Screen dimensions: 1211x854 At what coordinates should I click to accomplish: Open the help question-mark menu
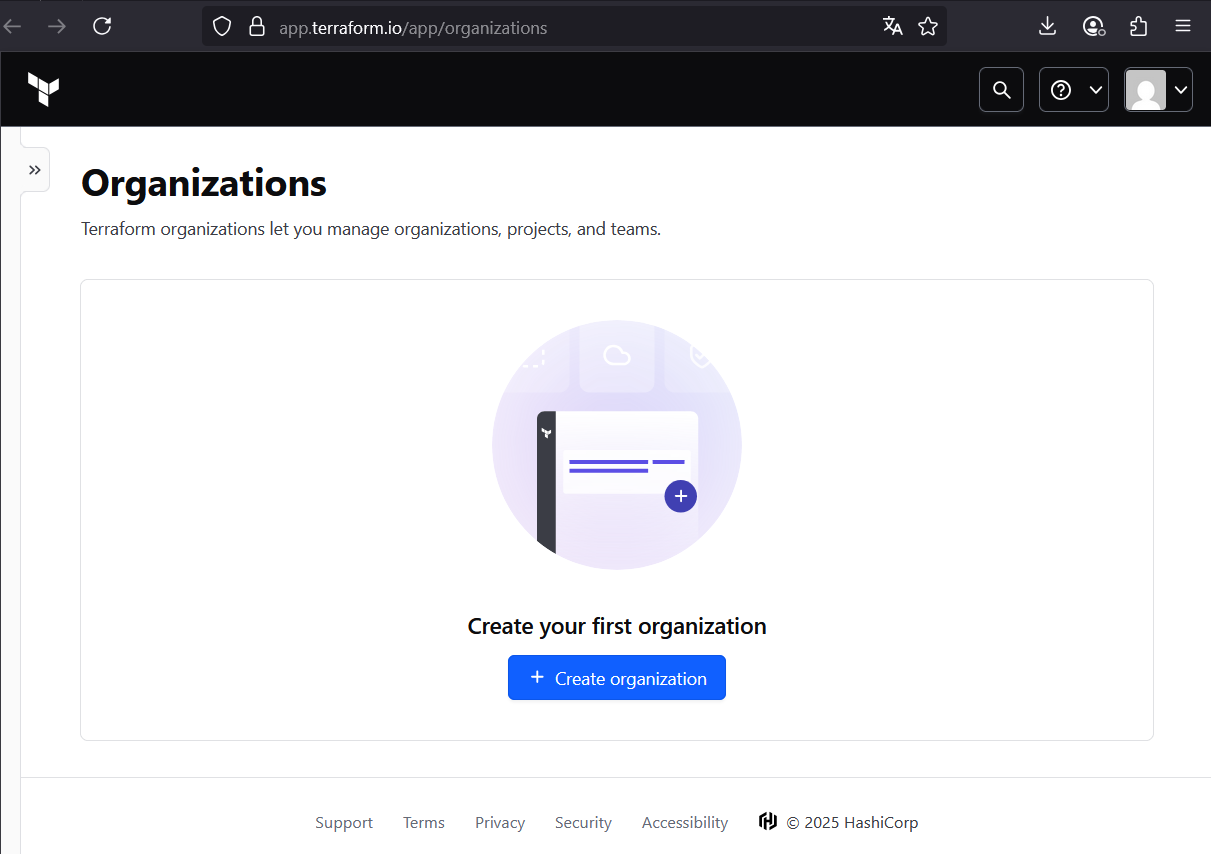pyautogui.click(x=1073, y=90)
